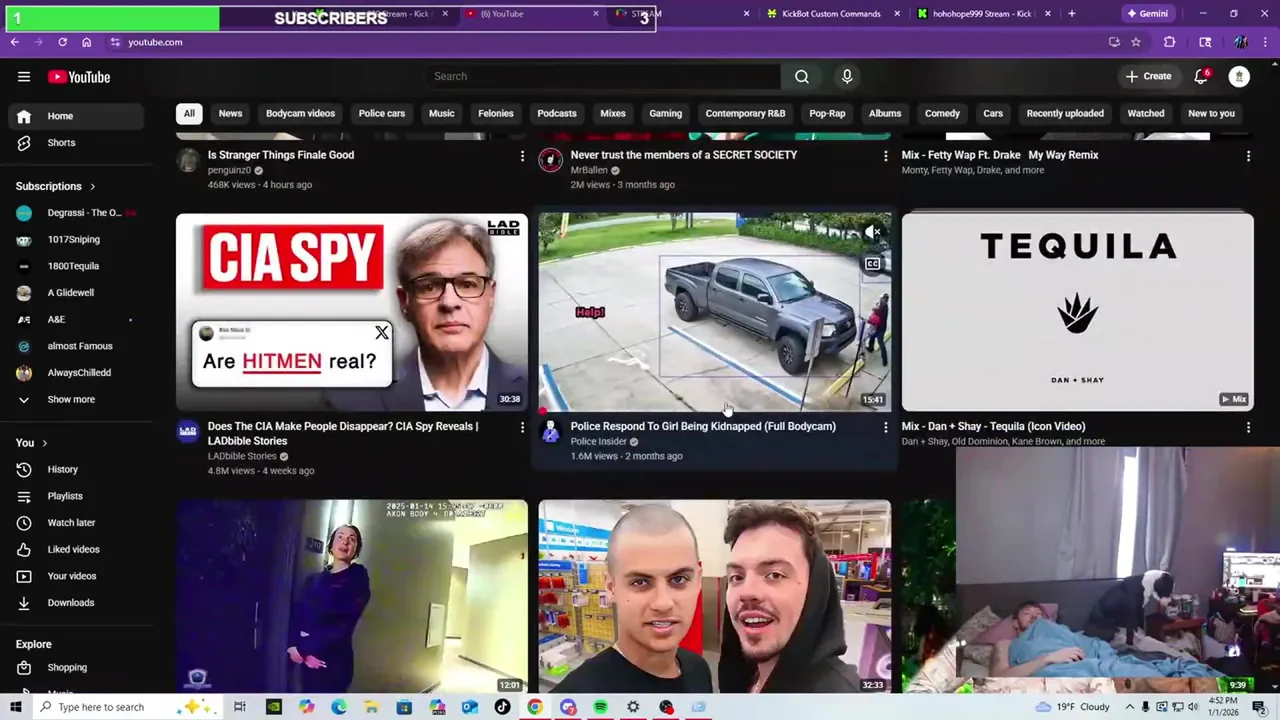Open options for Fetty Wap mix
This screenshot has width=1280, height=720.
[1248, 156]
